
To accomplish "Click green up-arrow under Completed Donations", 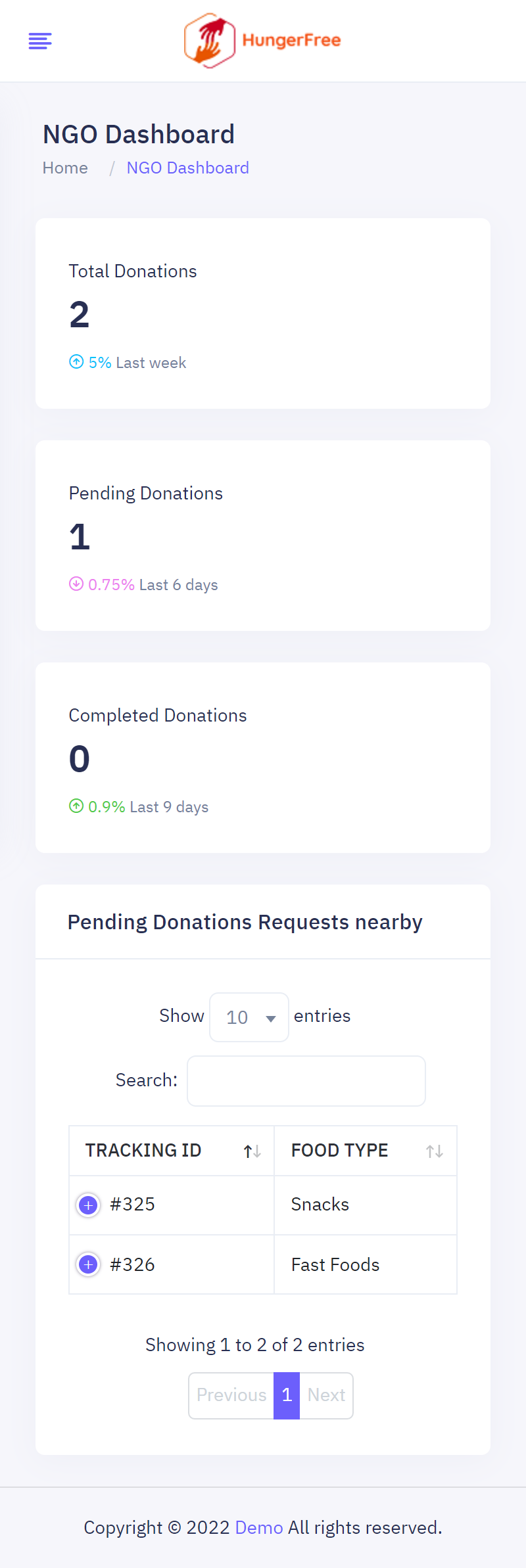I will tap(76, 806).
